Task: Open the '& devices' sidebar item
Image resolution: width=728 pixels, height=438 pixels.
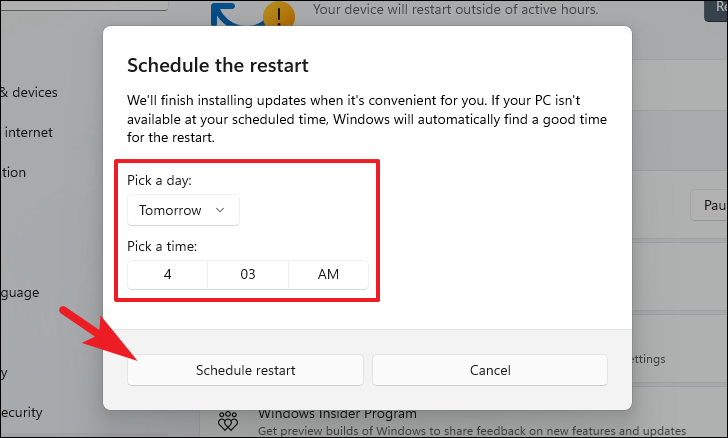Action: point(29,92)
